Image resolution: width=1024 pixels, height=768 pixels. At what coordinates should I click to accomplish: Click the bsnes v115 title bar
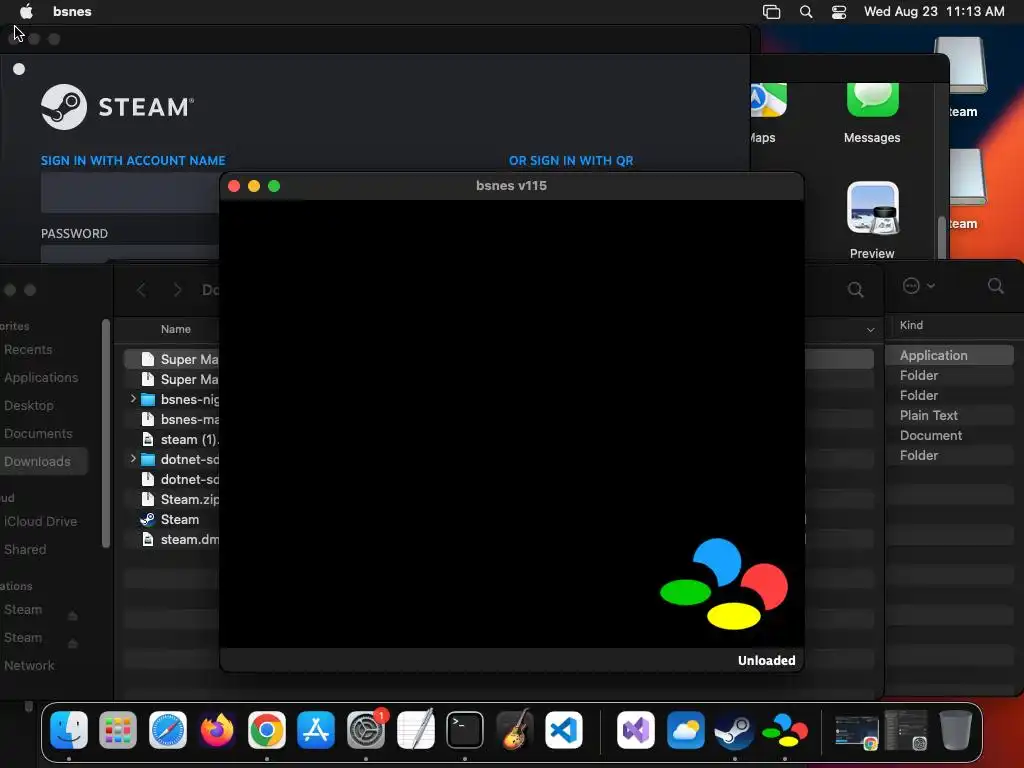coord(511,186)
